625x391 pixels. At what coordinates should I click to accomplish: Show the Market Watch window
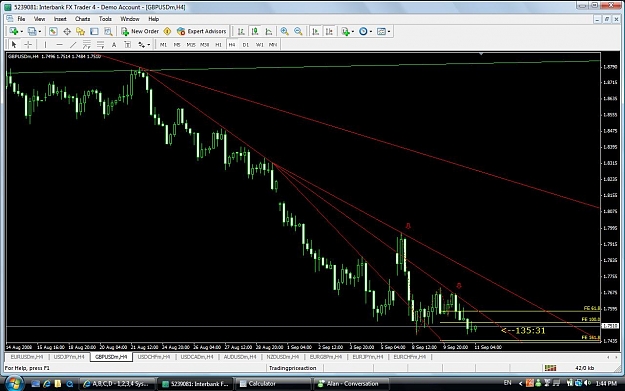click(53, 31)
